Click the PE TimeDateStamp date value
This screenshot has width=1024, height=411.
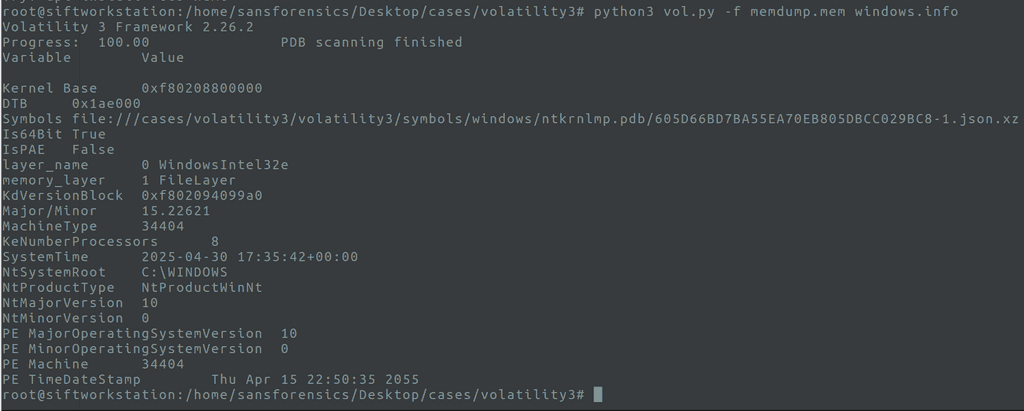coord(315,380)
